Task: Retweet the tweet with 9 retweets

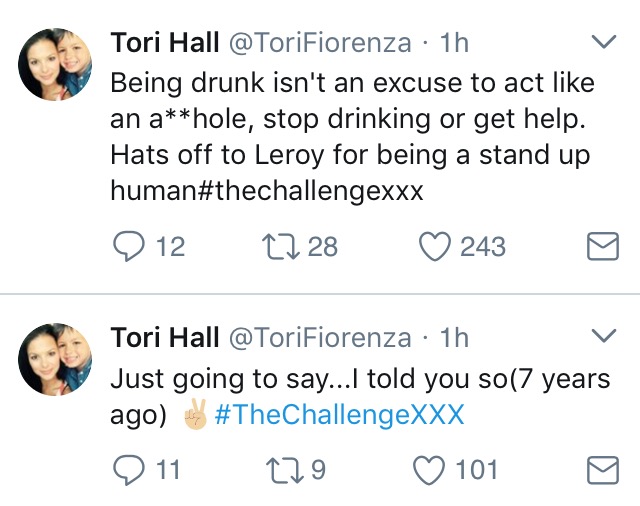Action: [284, 469]
